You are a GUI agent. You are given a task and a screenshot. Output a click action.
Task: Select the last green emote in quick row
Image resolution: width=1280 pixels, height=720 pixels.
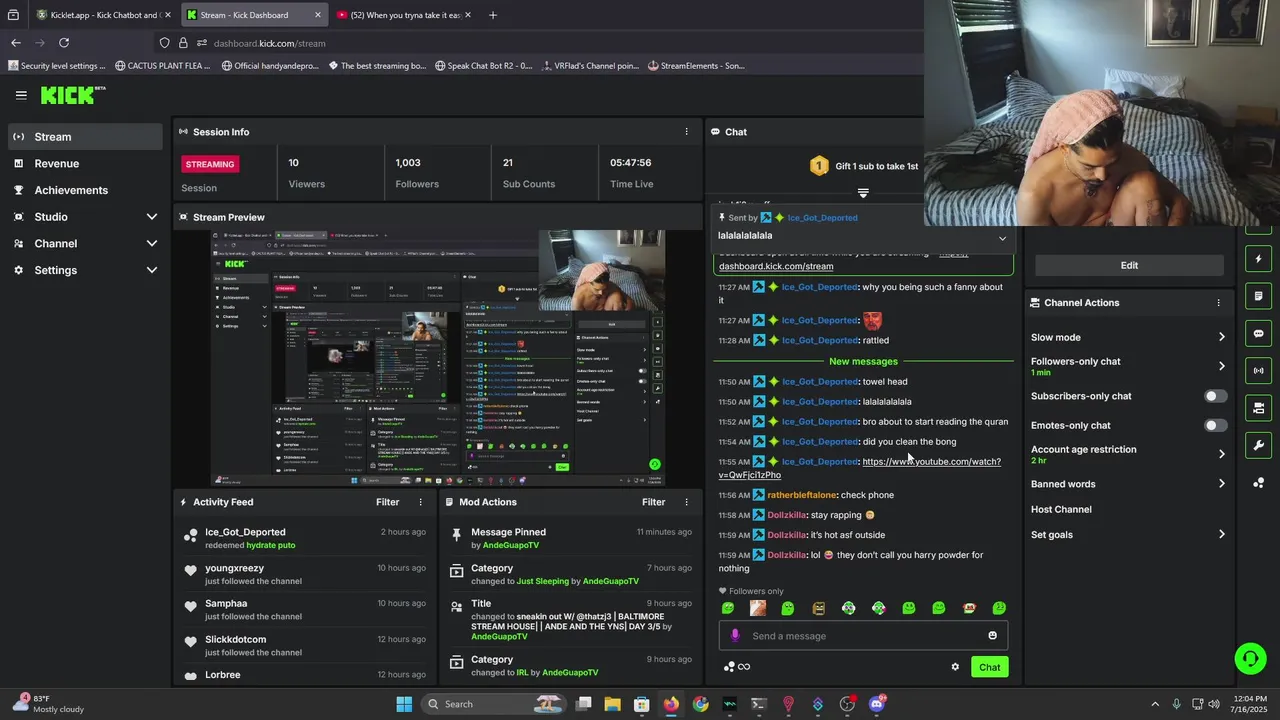pyautogui.click(x=999, y=608)
